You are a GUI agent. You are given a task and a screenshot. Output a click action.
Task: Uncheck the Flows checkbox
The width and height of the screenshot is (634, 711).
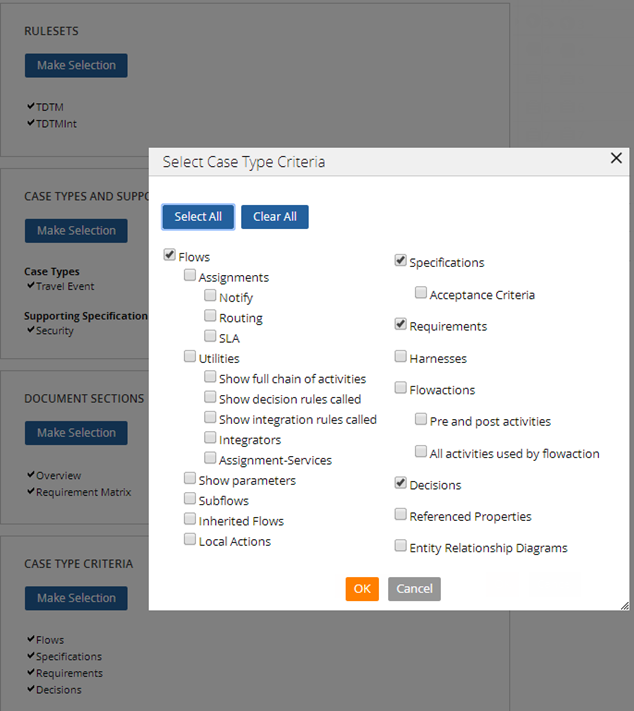[x=169, y=256]
